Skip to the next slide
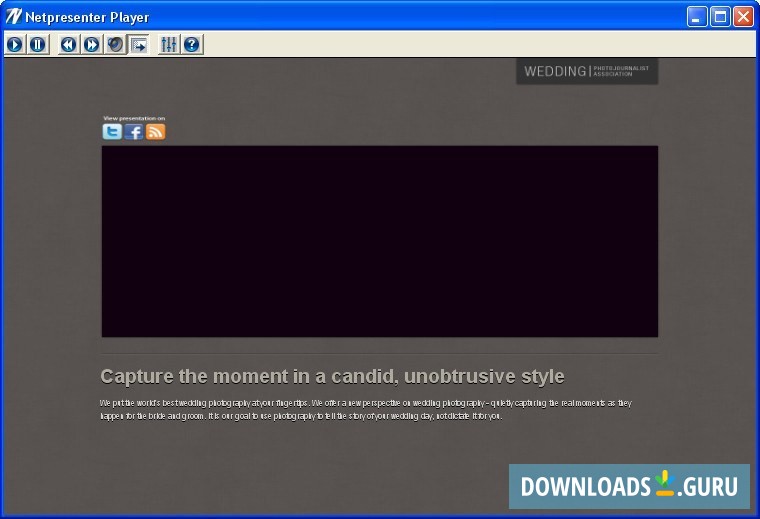The image size is (760, 519). [x=91, y=45]
